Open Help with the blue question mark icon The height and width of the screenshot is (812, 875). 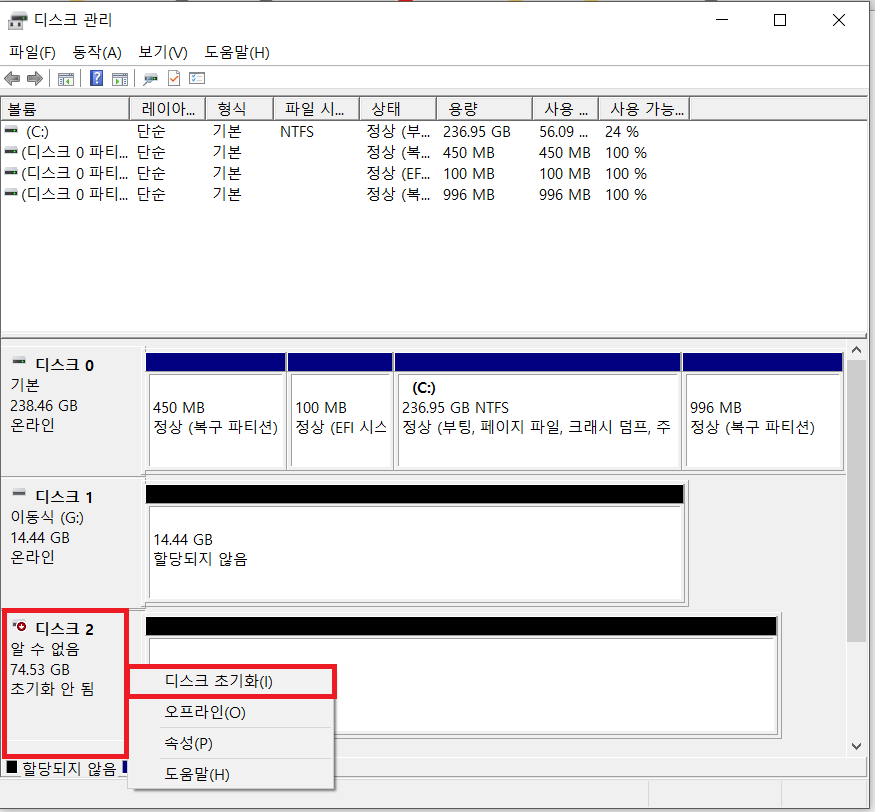tap(96, 78)
